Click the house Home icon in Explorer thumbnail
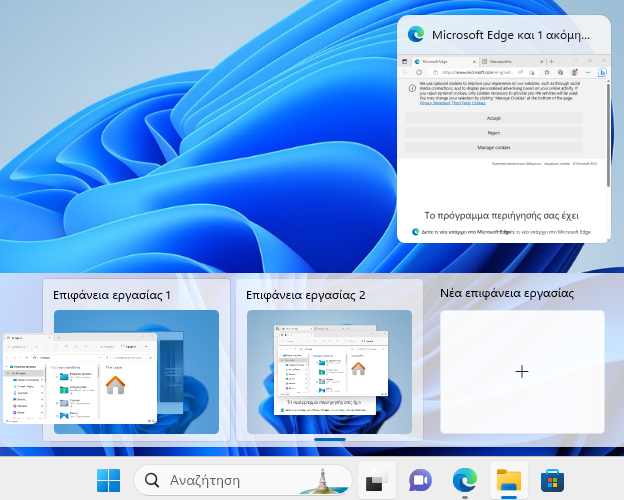624x500 pixels. tap(115, 385)
